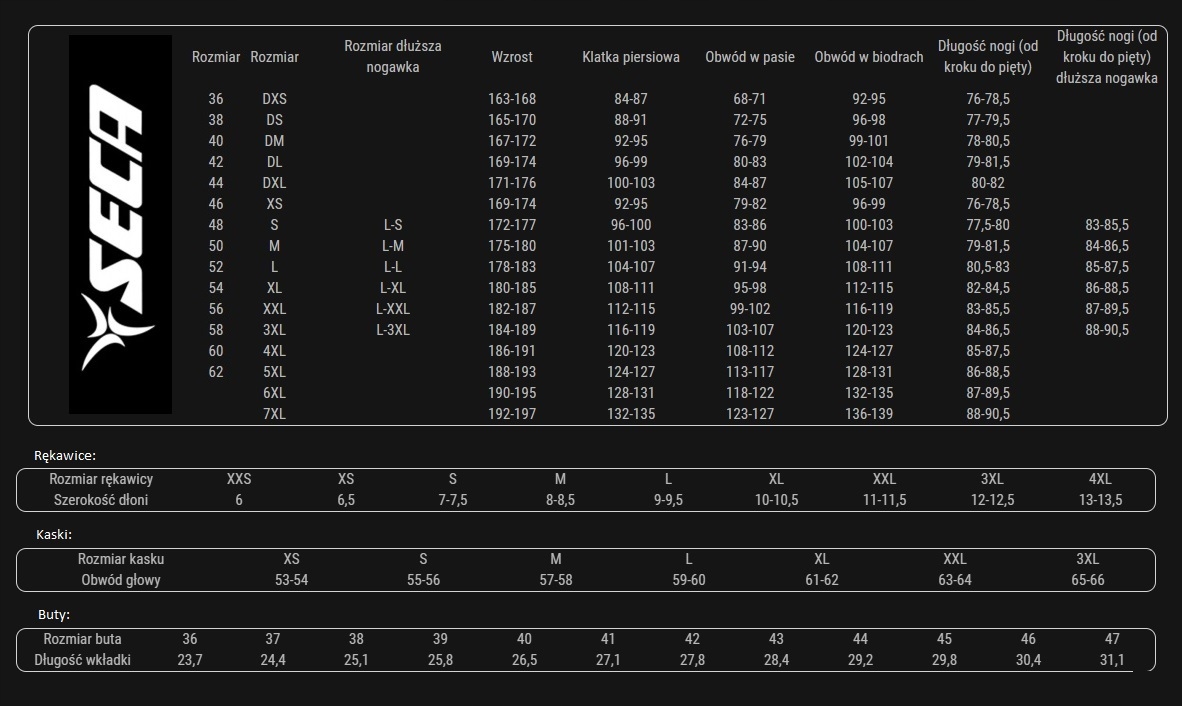Select long-leg size 'L-S'
The height and width of the screenshot is (706, 1182).
pyautogui.click(x=393, y=225)
